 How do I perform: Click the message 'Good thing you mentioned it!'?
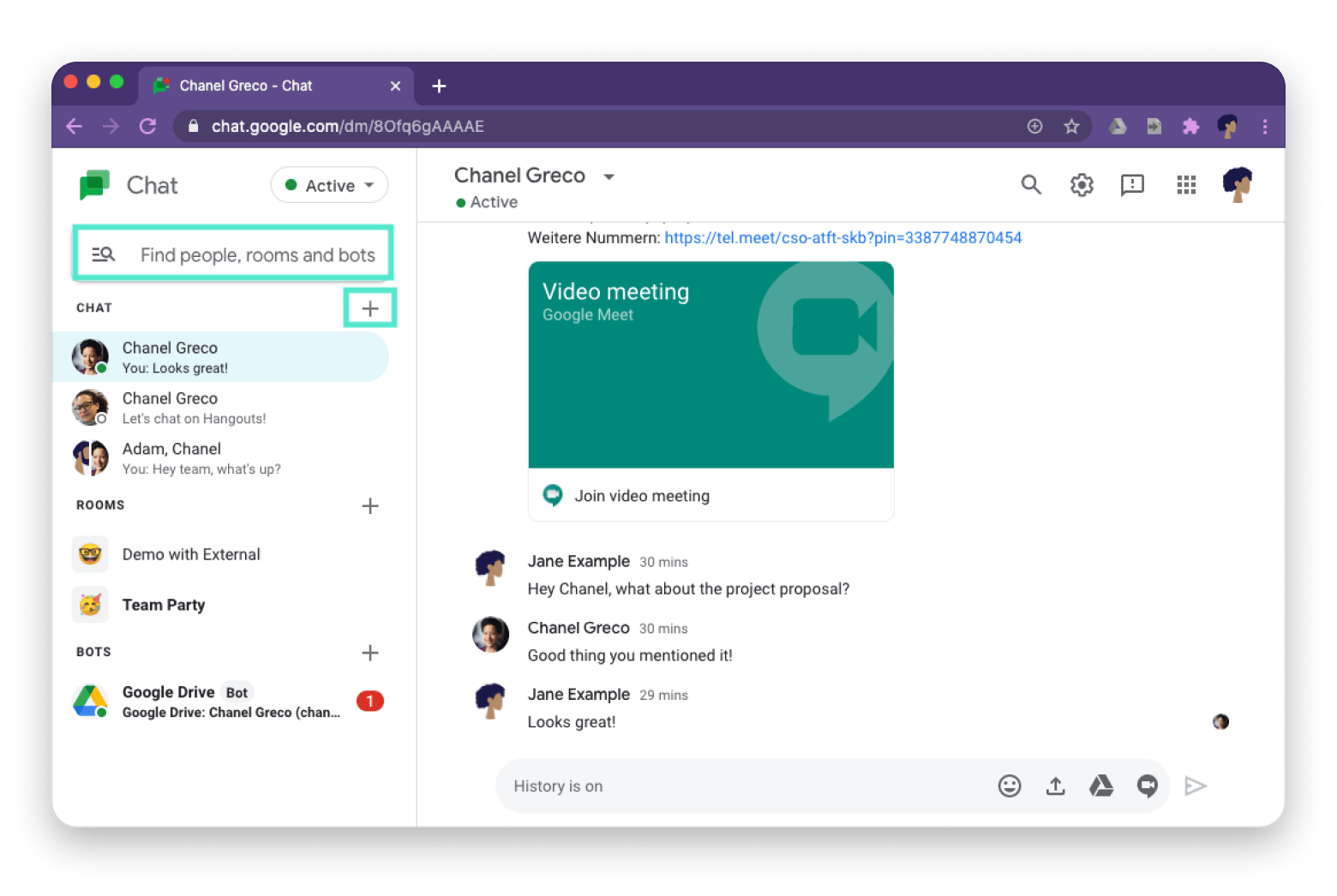(x=630, y=656)
